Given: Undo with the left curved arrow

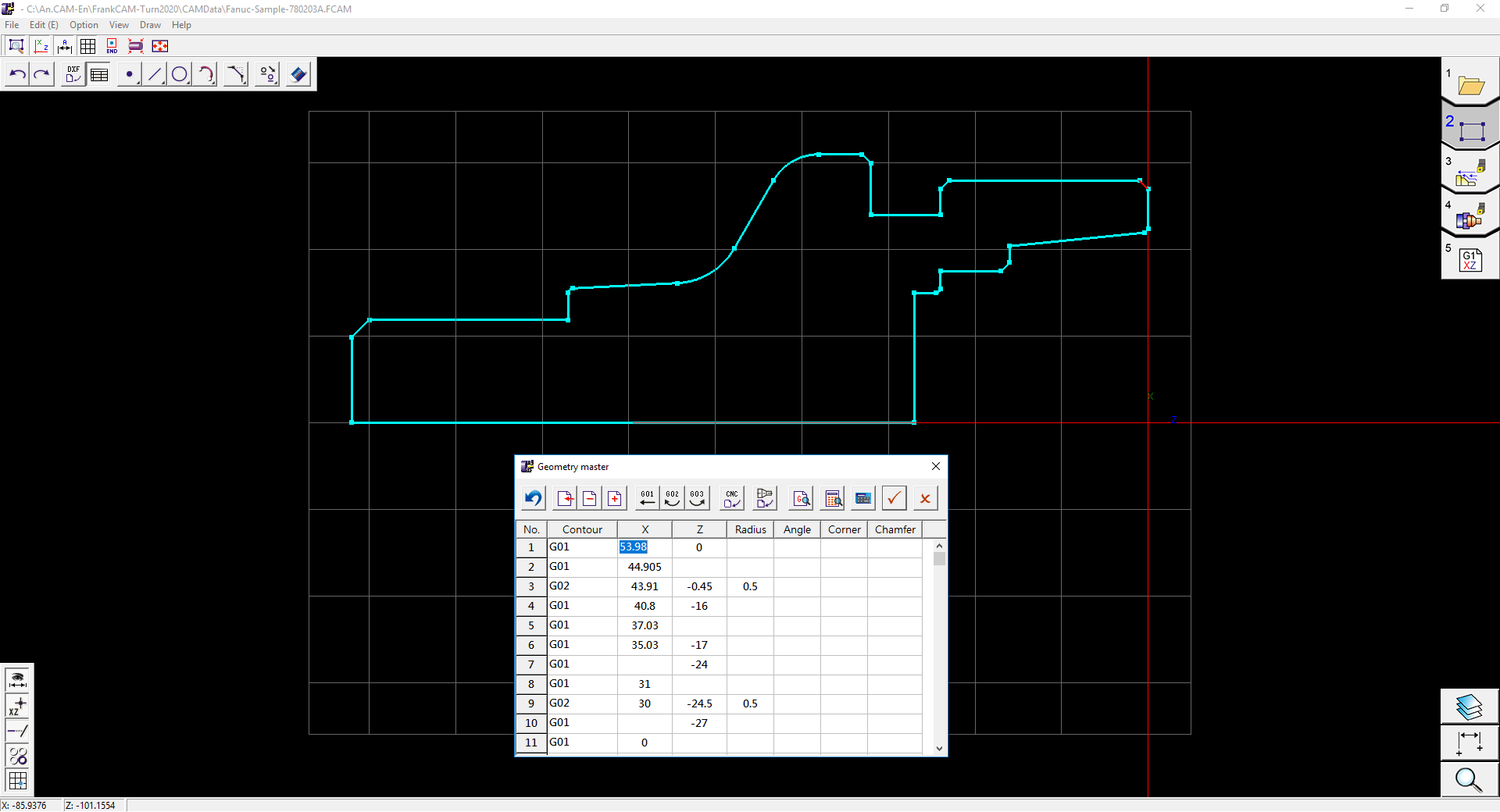Looking at the screenshot, I should (x=17, y=74).
